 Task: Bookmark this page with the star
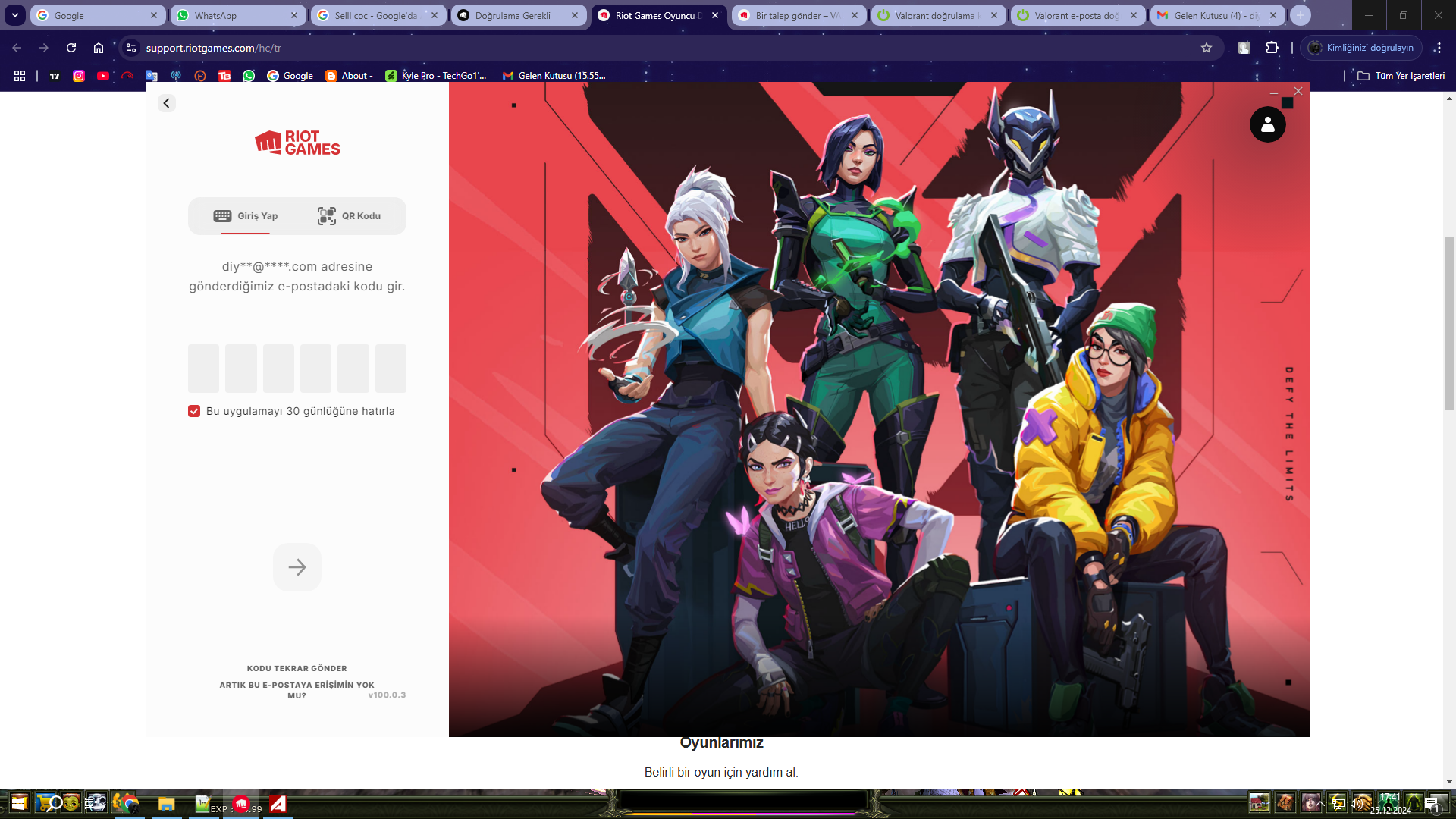(1207, 48)
